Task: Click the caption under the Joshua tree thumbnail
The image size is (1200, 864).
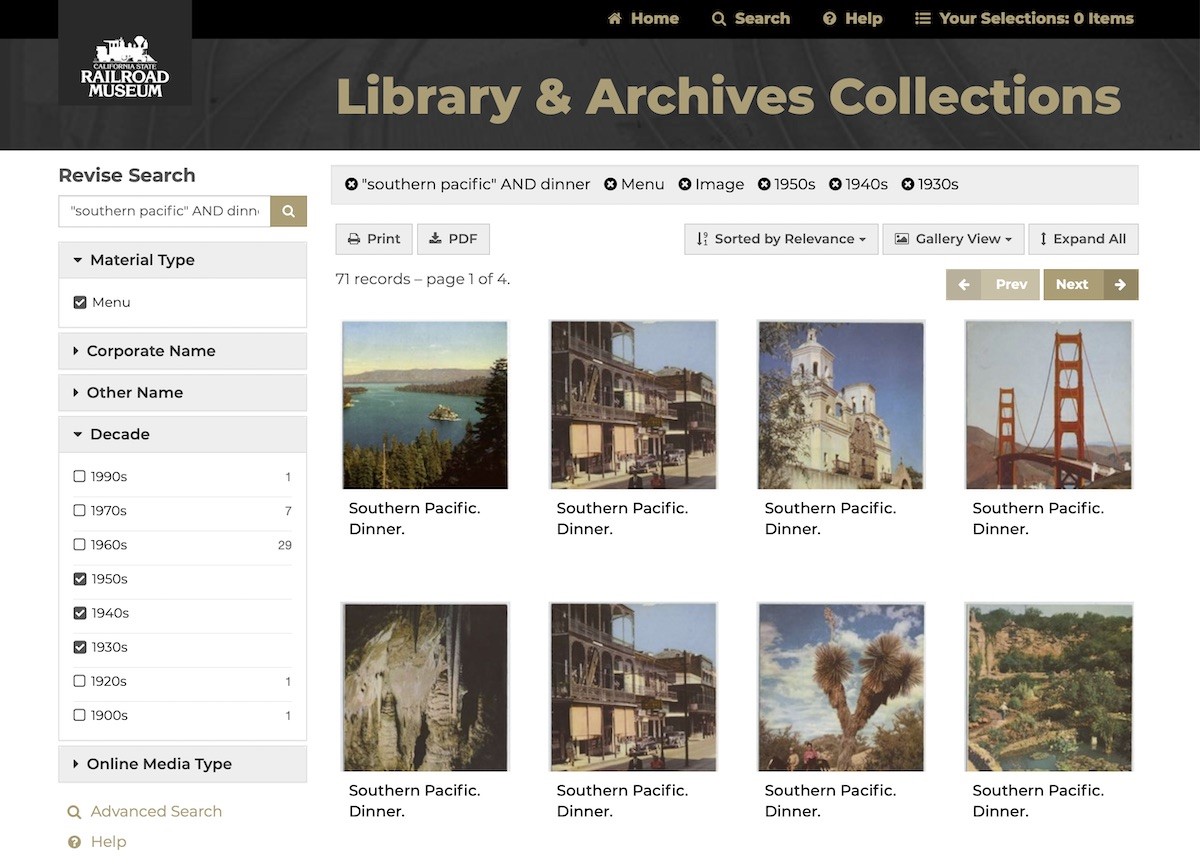Action: pos(830,800)
